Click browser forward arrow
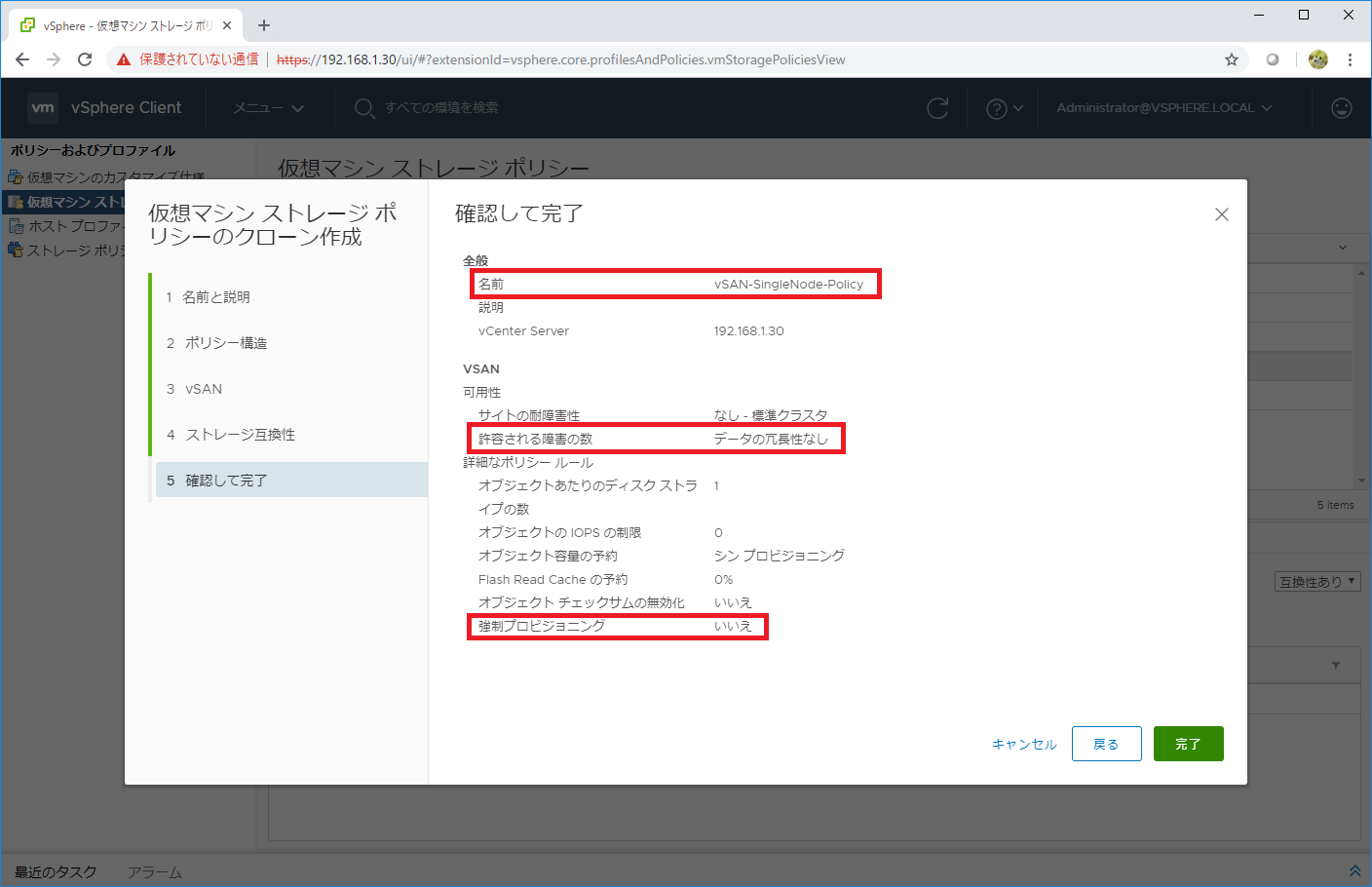 pos(54,59)
